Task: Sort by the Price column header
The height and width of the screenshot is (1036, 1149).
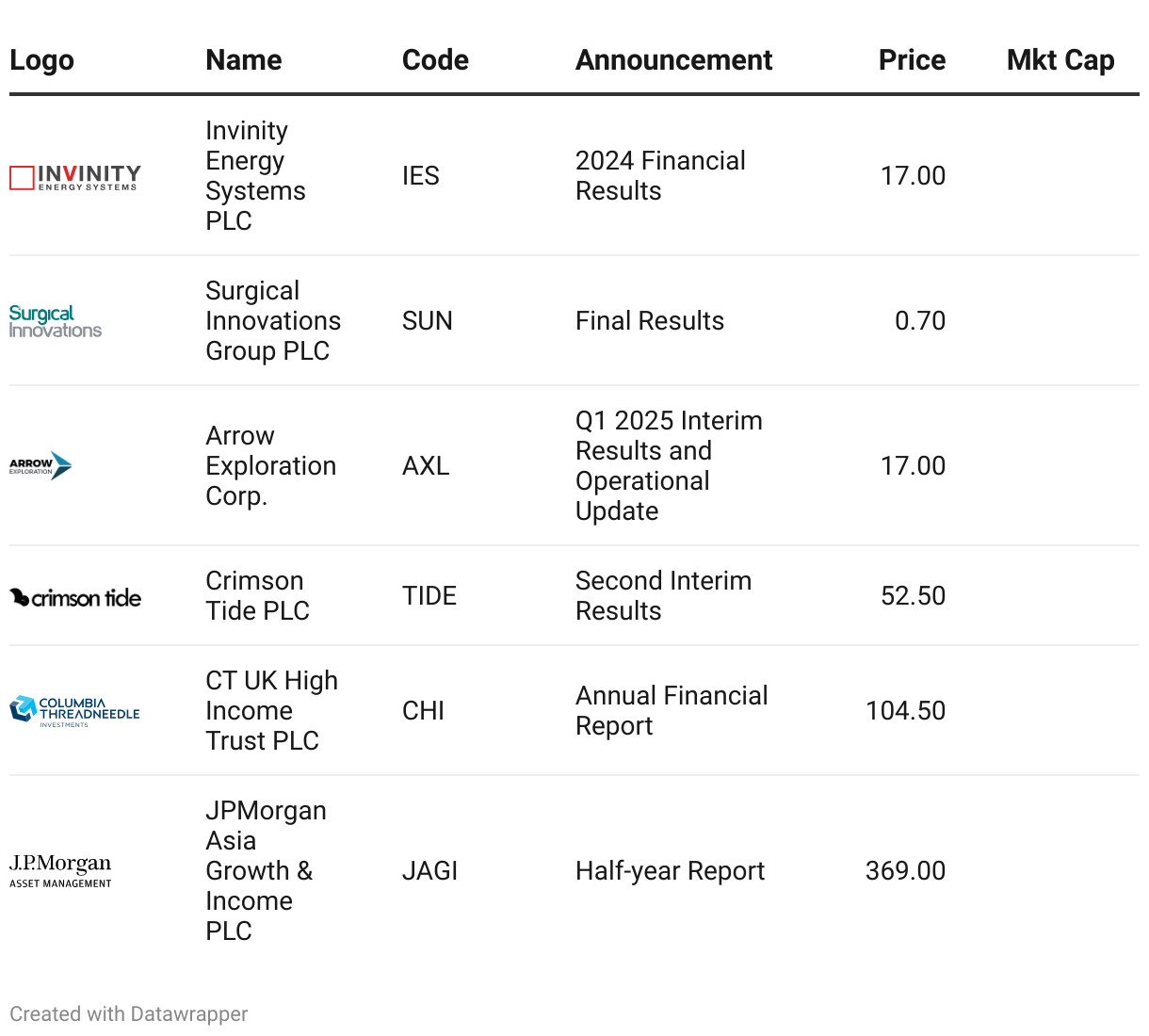Action: [912, 60]
